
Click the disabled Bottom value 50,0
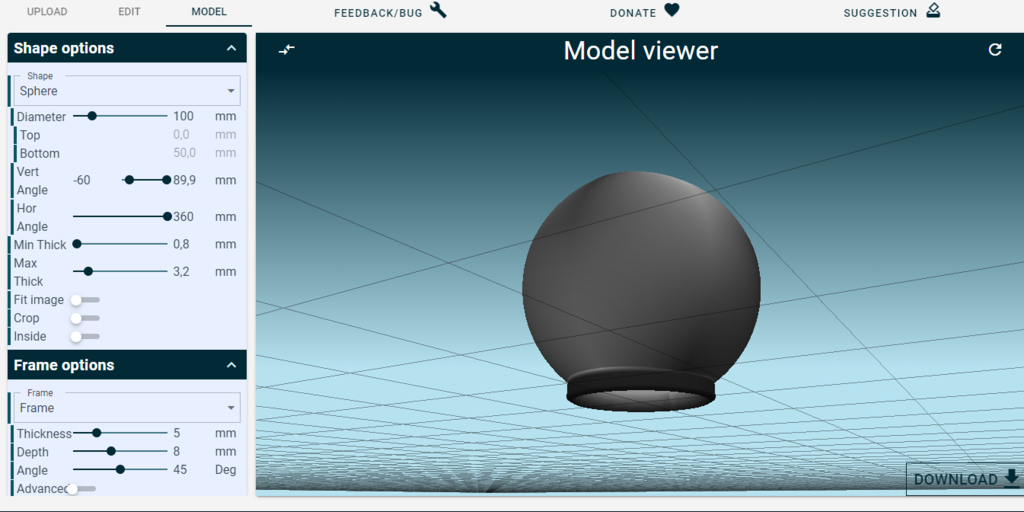tap(184, 153)
